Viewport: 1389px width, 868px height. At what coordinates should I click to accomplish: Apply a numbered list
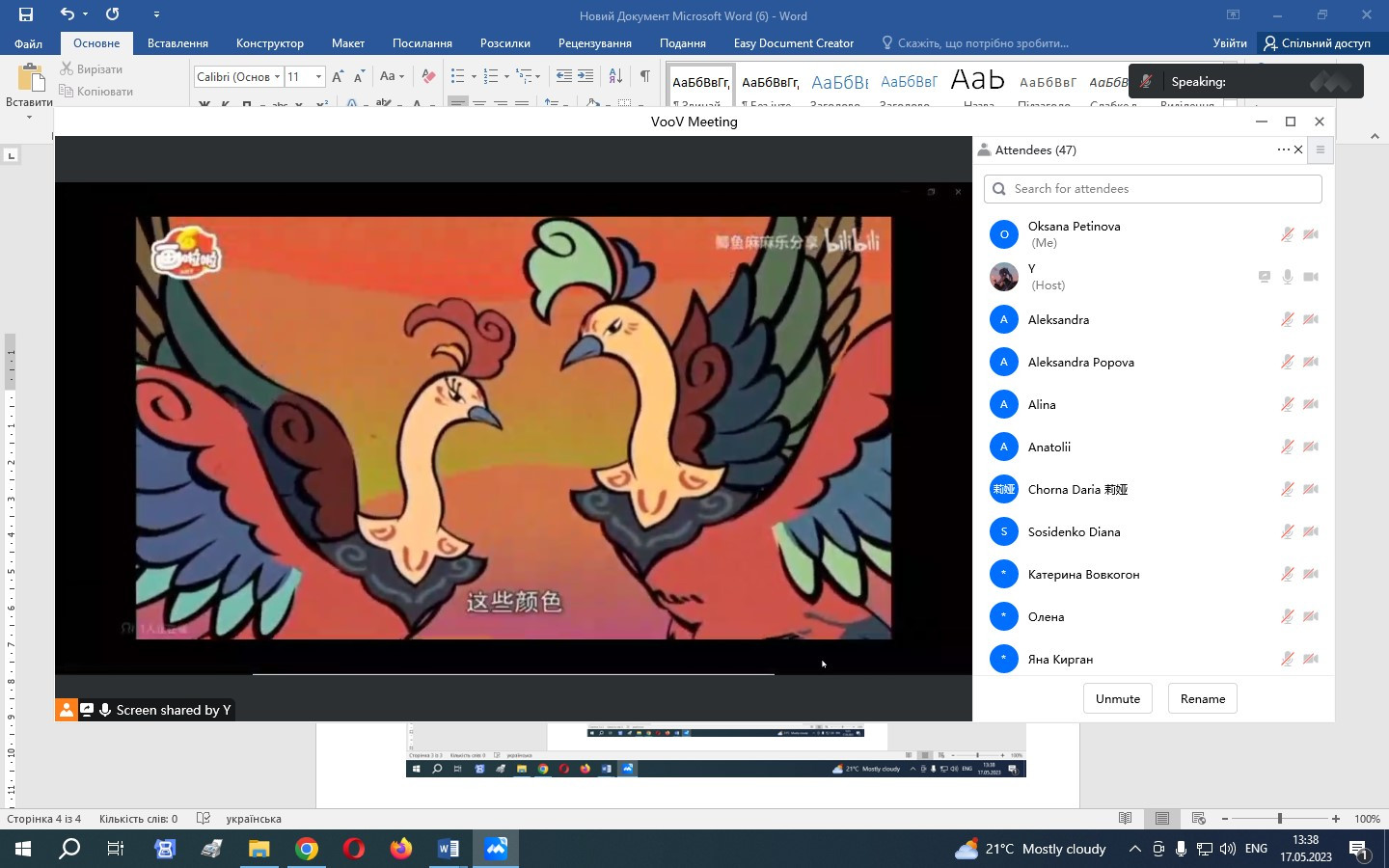point(490,76)
